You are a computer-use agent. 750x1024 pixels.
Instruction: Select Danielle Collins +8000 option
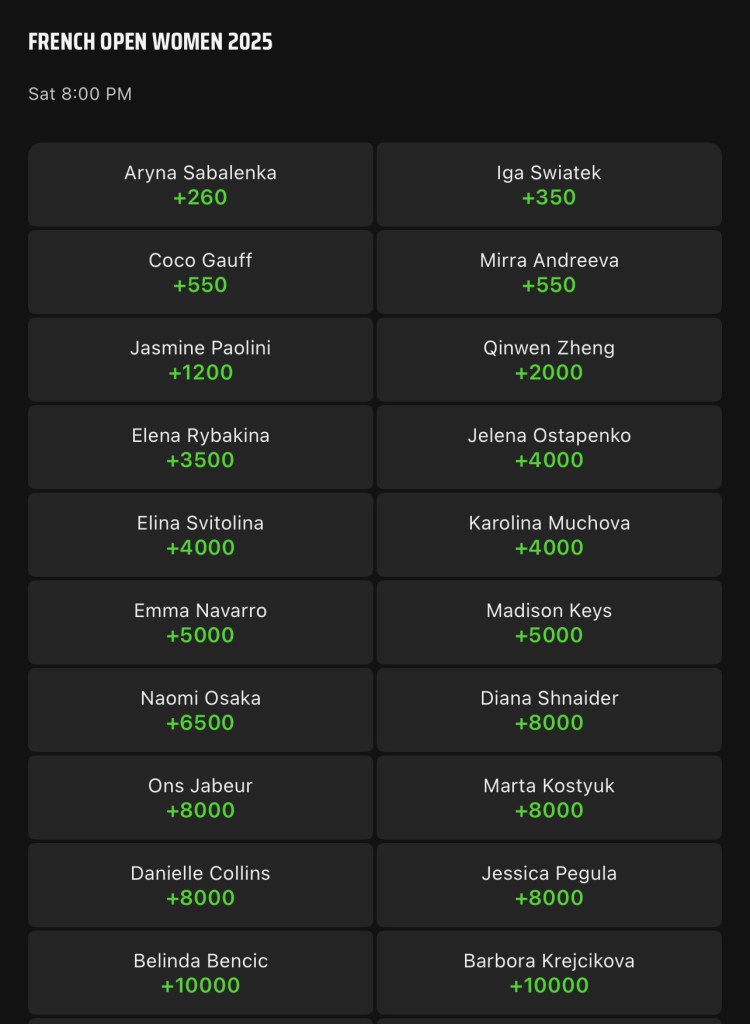coord(201,885)
